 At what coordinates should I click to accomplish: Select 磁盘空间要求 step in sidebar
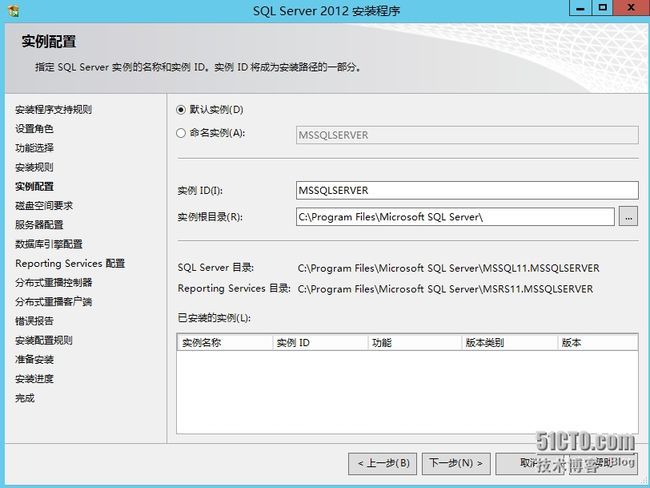pyautogui.click(x=44, y=206)
